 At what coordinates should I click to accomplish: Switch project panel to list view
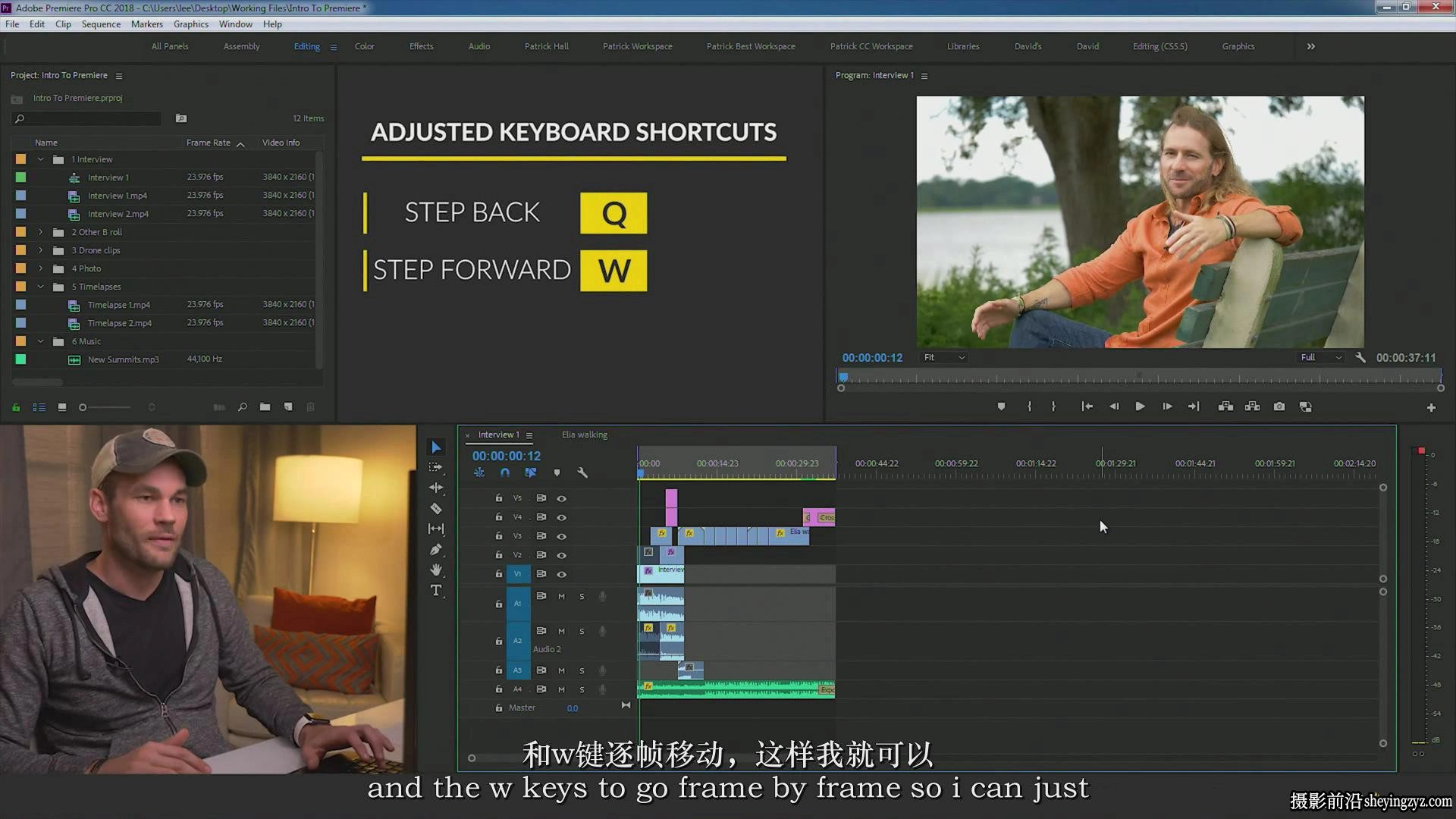click(x=39, y=407)
